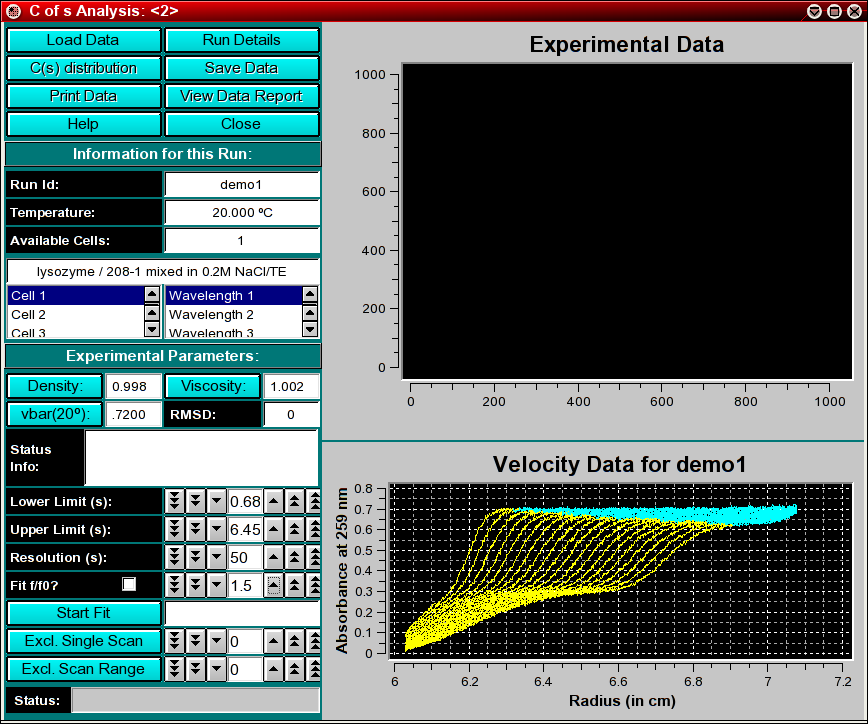
Task: Click double-up arrow for Excl. Scan Range
Action: [x=295, y=669]
